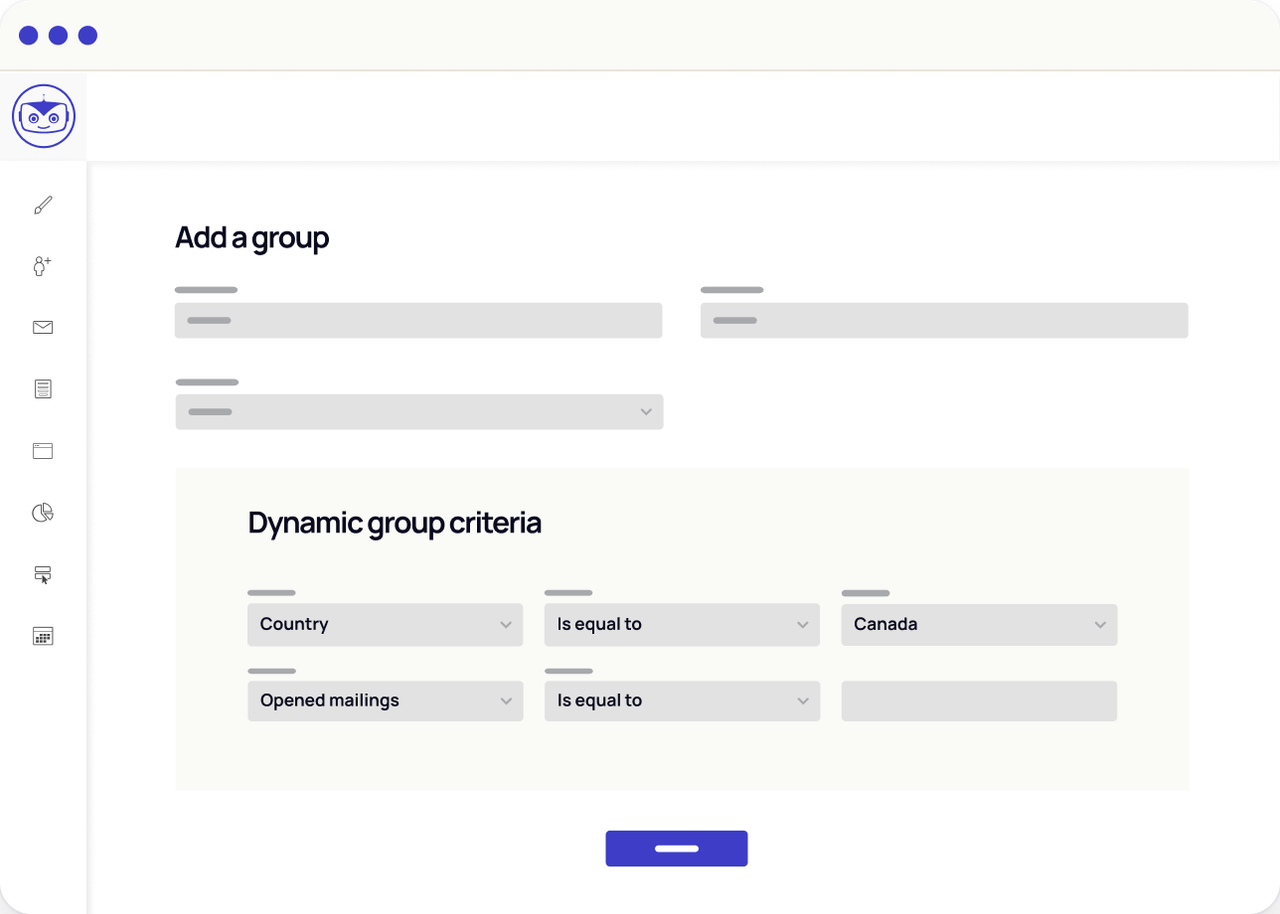Click the top right input field
The height and width of the screenshot is (914, 1280).
[x=944, y=320]
